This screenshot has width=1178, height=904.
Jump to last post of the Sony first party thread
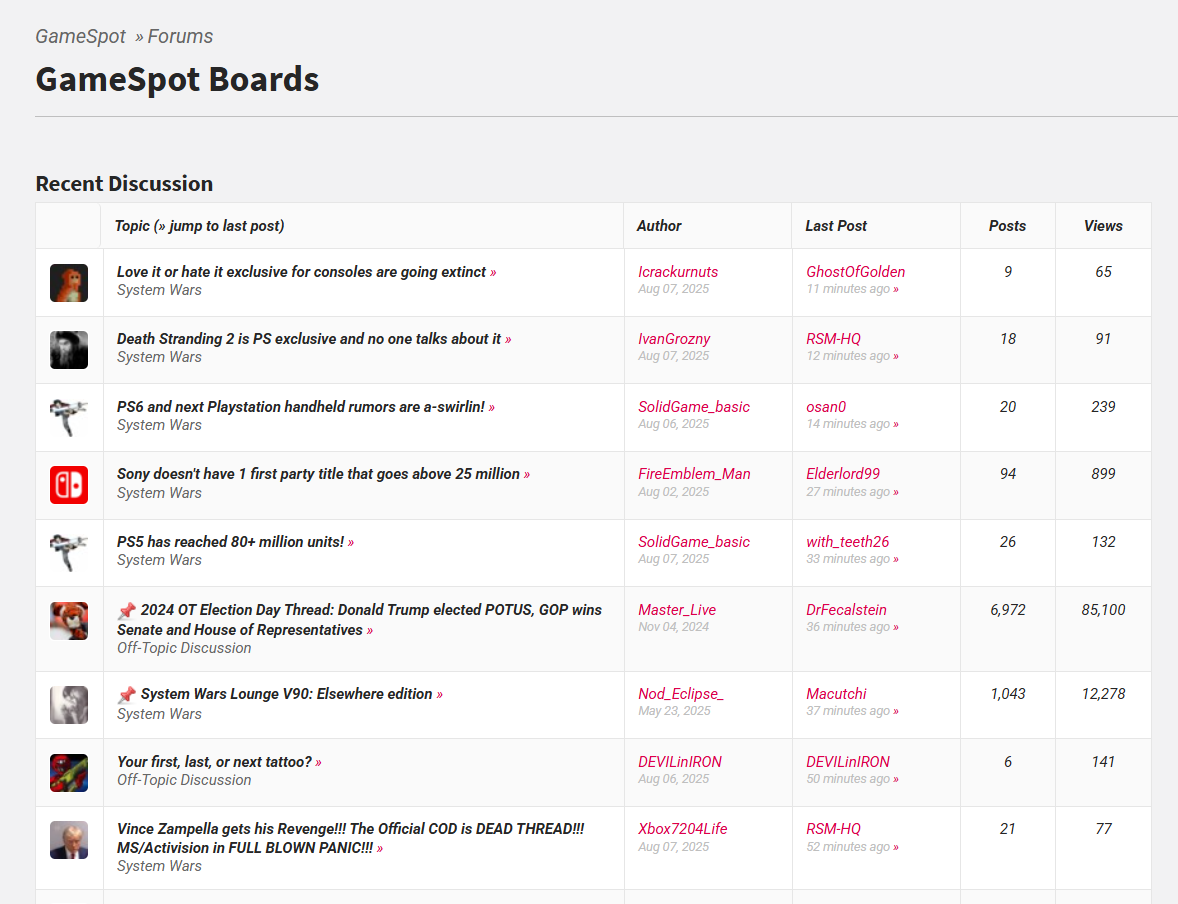tap(527, 475)
